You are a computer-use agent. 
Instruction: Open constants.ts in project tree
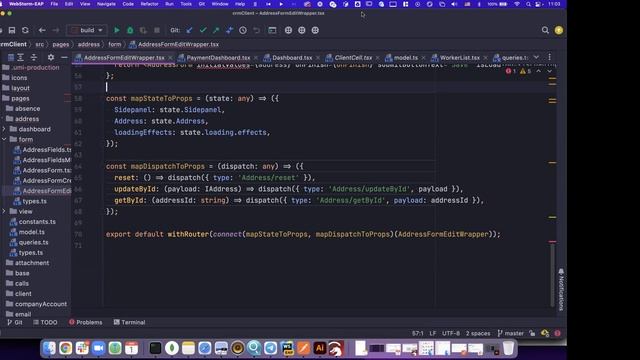(x=33, y=222)
